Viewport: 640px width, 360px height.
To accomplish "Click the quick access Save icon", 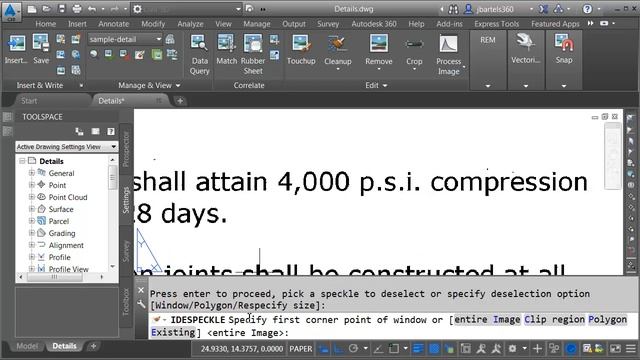I will click(x=62, y=9).
